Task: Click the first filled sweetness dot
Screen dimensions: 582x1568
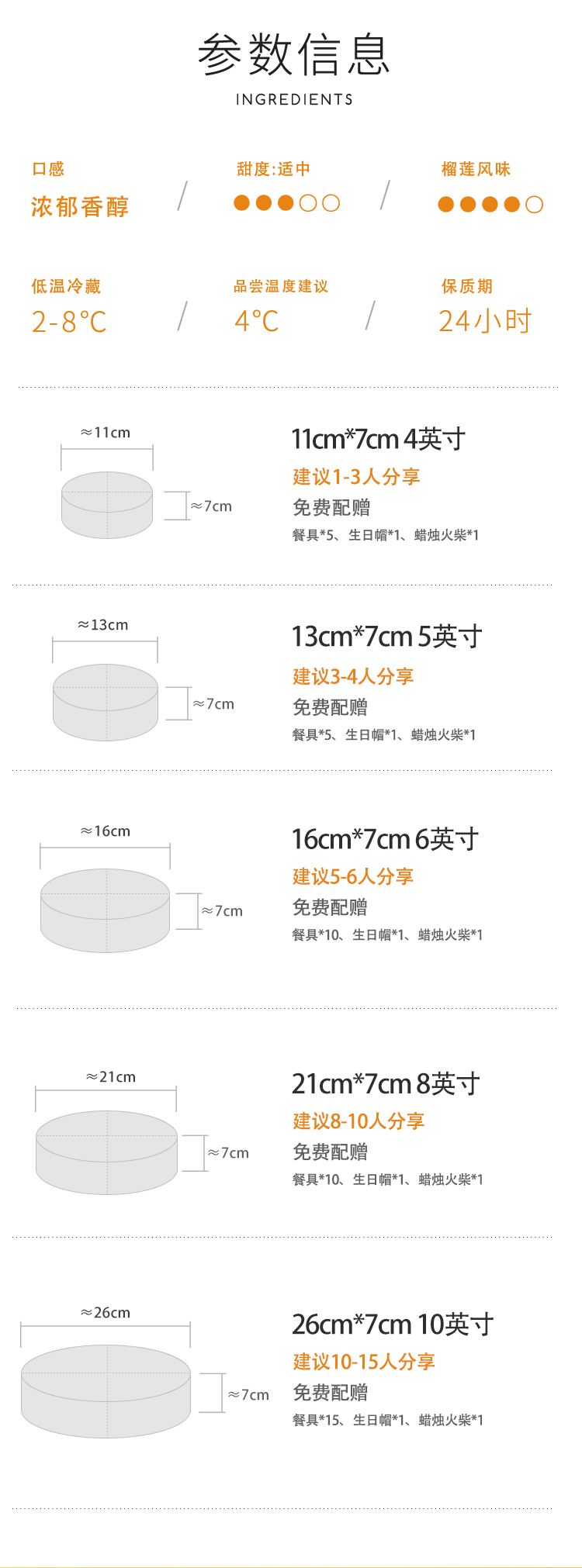Action: coord(242,203)
